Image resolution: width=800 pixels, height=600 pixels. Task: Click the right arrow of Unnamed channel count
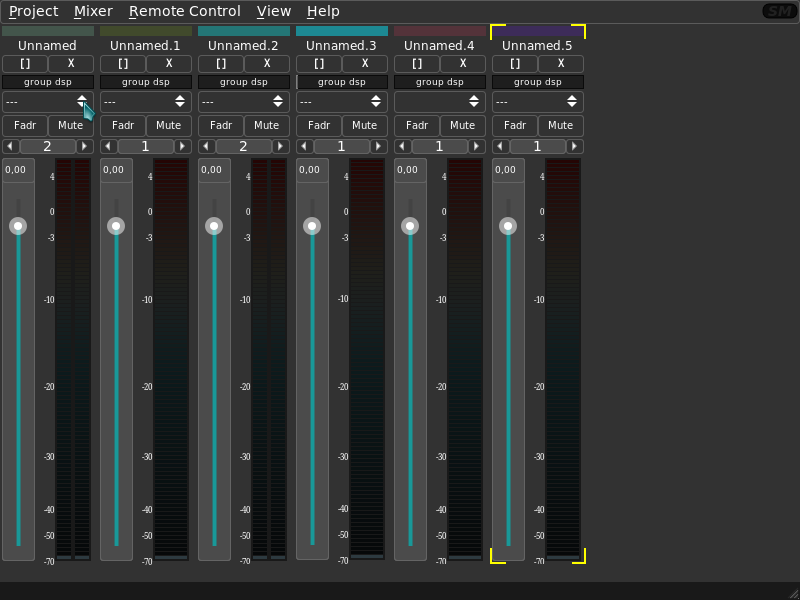tap(85, 146)
